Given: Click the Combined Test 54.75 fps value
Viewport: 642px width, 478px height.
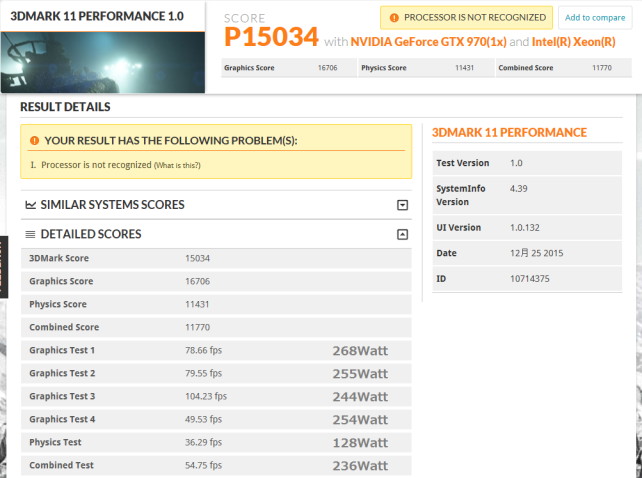Looking at the screenshot, I should click(203, 465).
